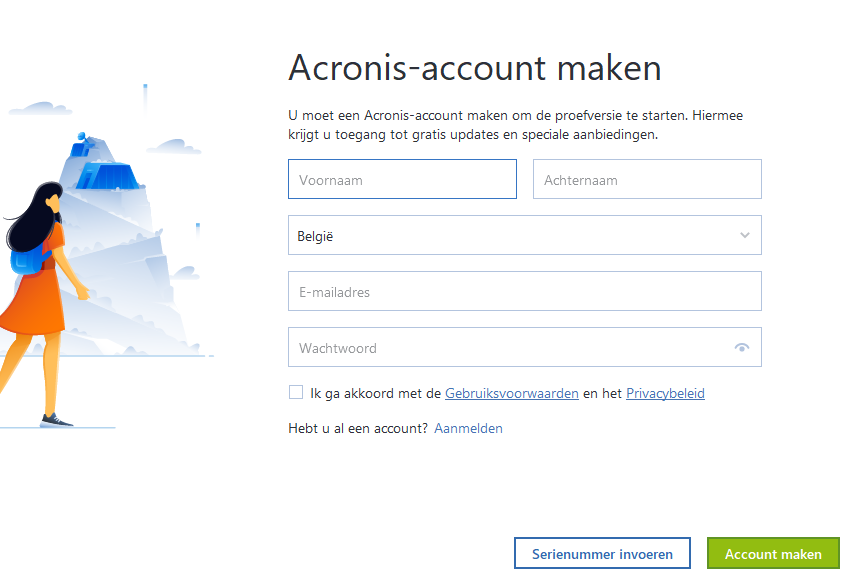
Task: Click the green Account maken button
Action: 773,554
